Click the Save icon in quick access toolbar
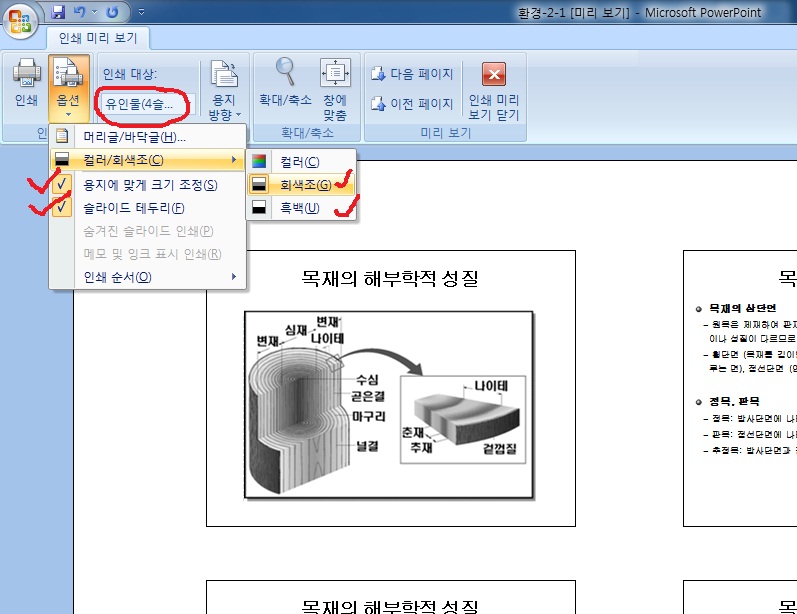The width and height of the screenshot is (797, 614). click(x=58, y=13)
